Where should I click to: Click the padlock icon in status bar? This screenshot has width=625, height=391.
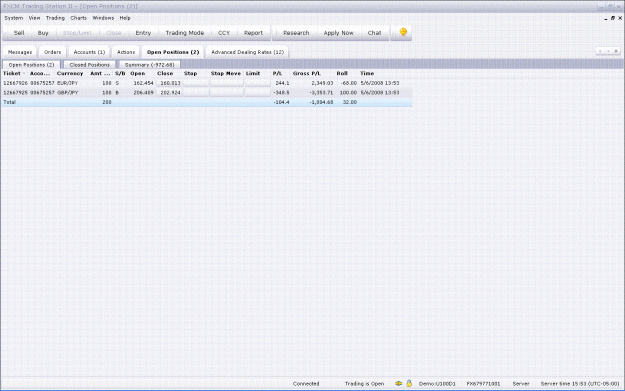click(409, 383)
